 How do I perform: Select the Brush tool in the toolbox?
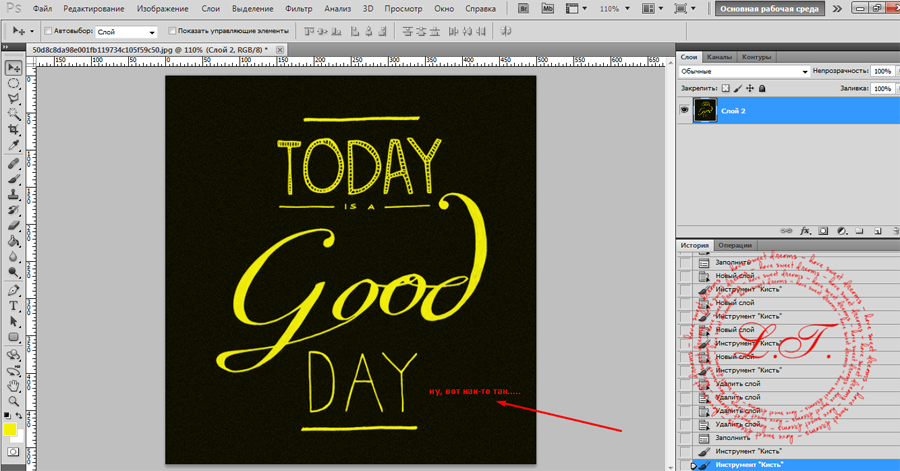coord(13,180)
